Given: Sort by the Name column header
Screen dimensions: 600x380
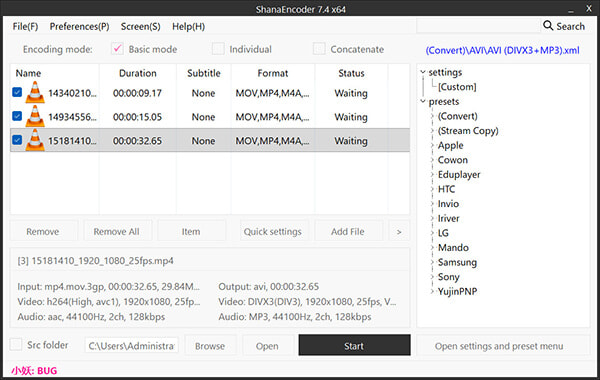Looking at the screenshot, I should [x=28, y=73].
